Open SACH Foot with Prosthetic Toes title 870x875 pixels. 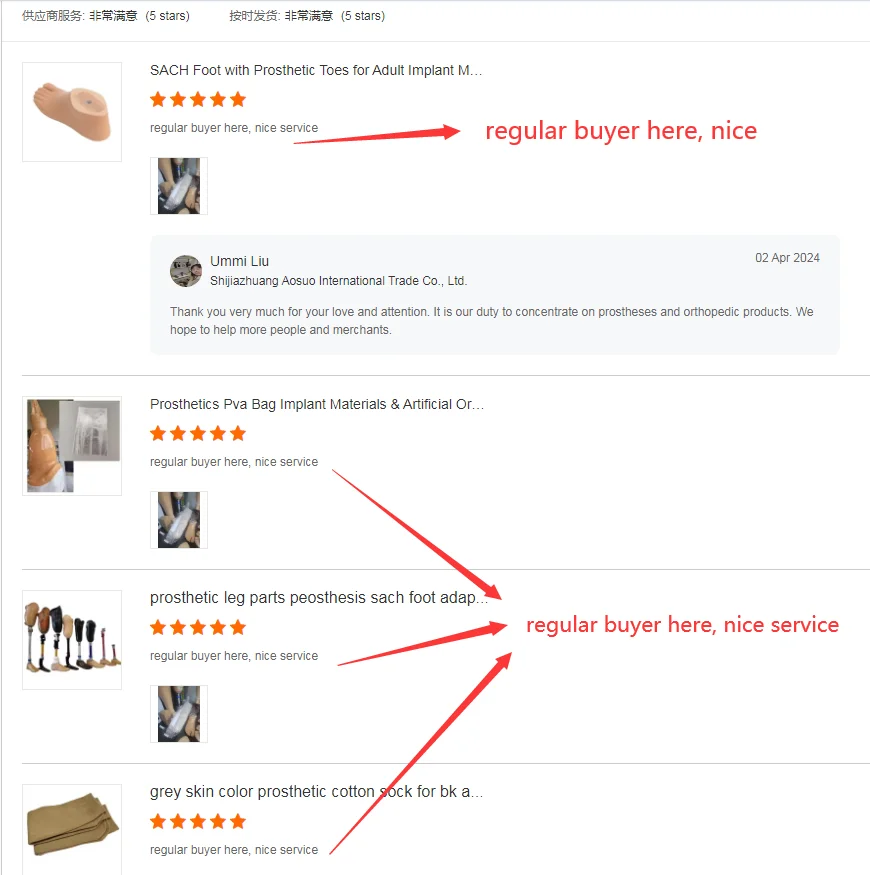(x=316, y=70)
